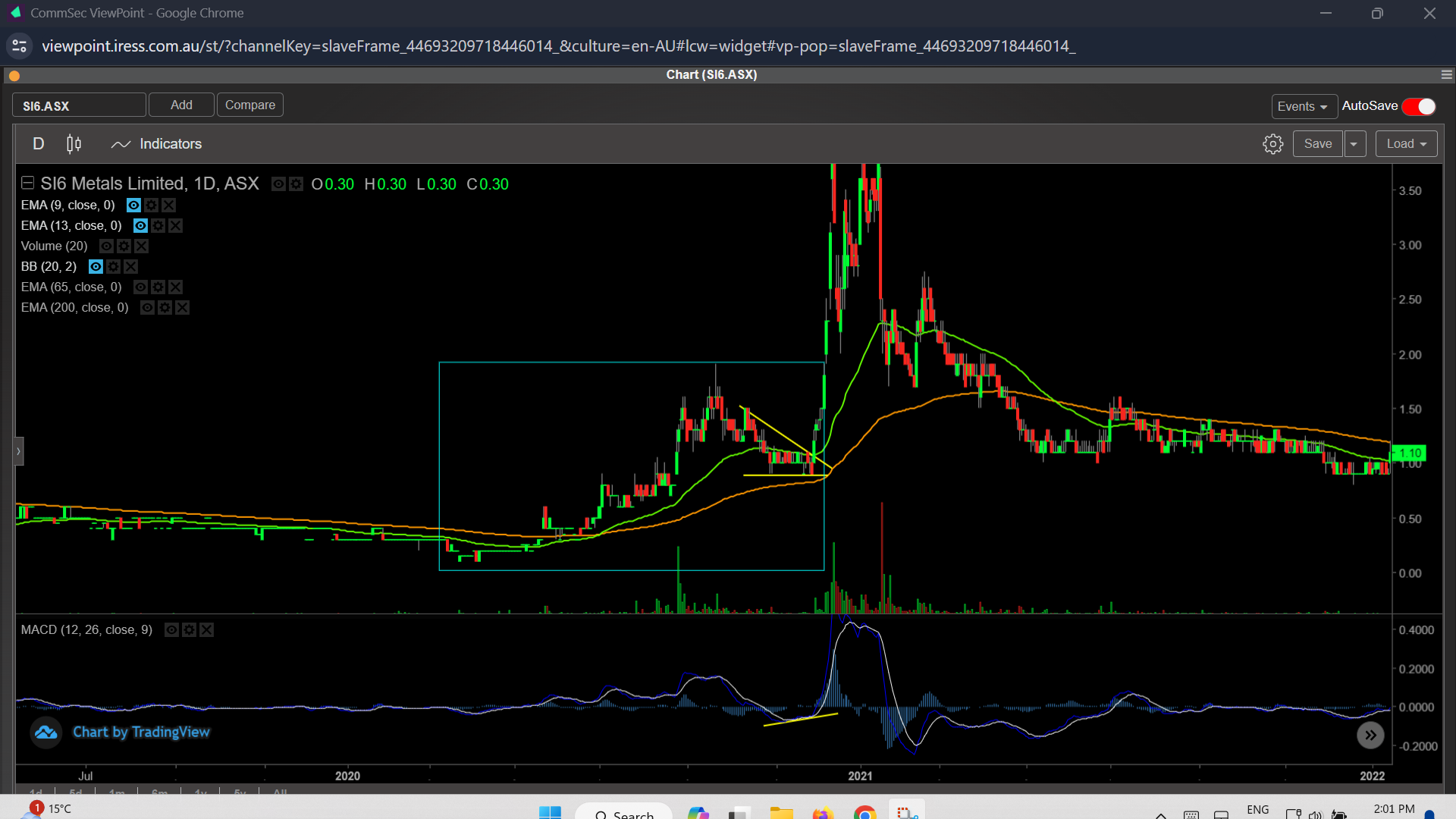Click the 2021 date axis label
1456x819 pixels.
click(860, 776)
